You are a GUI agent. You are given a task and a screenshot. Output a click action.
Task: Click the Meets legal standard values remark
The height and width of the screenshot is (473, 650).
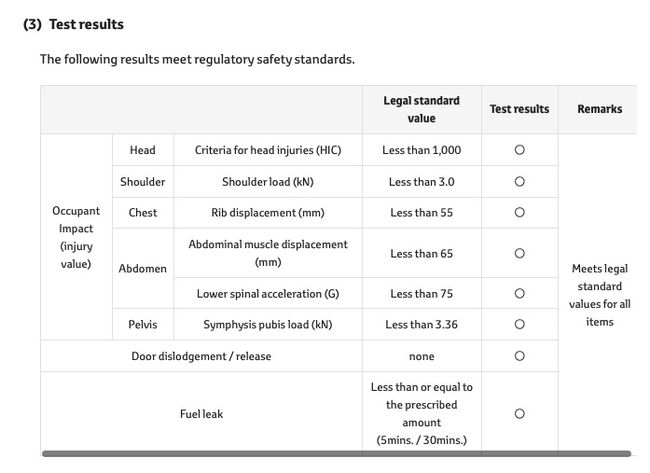click(599, 295)
